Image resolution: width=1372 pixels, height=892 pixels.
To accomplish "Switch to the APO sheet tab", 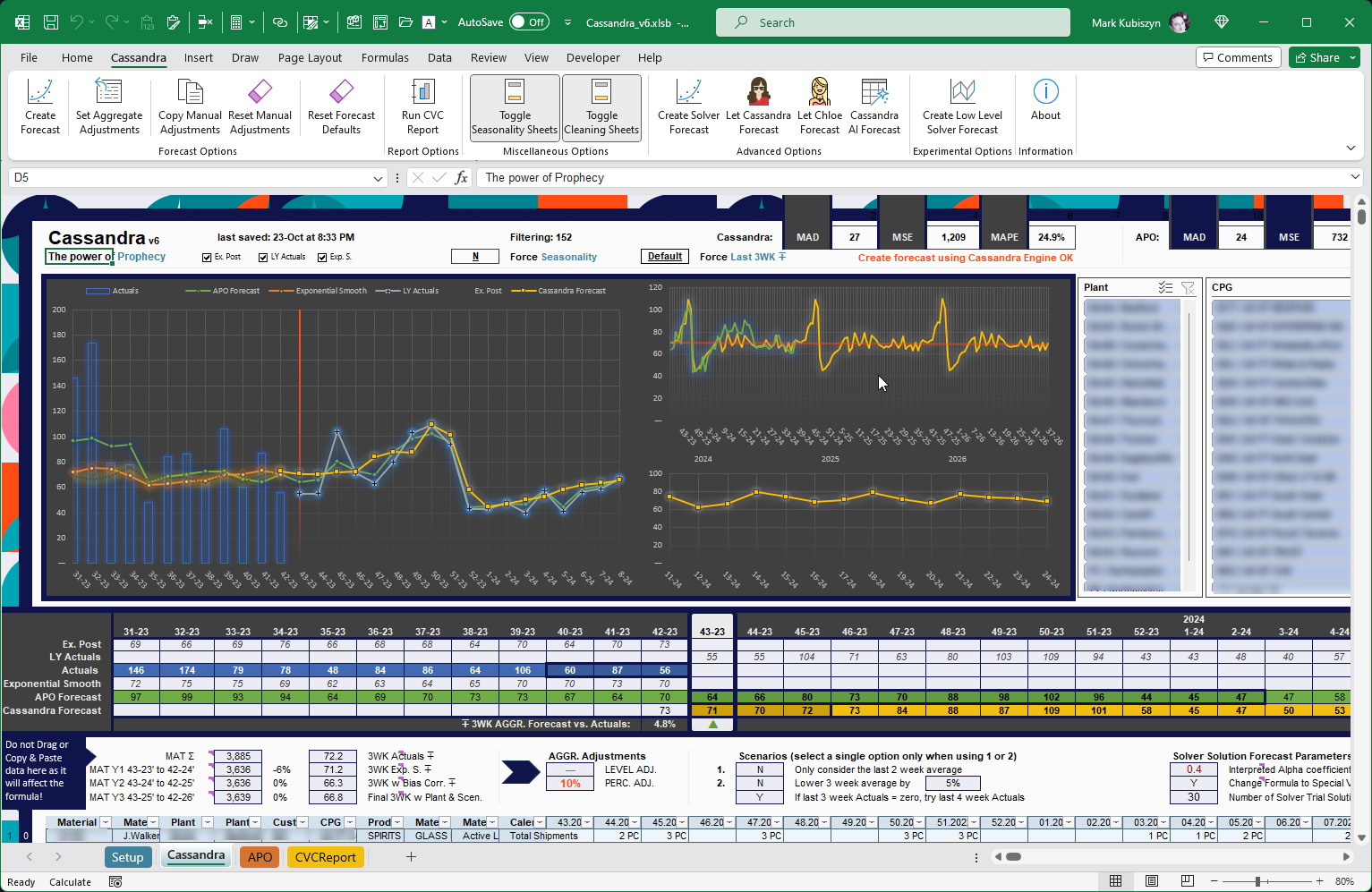I will [260, 857].
